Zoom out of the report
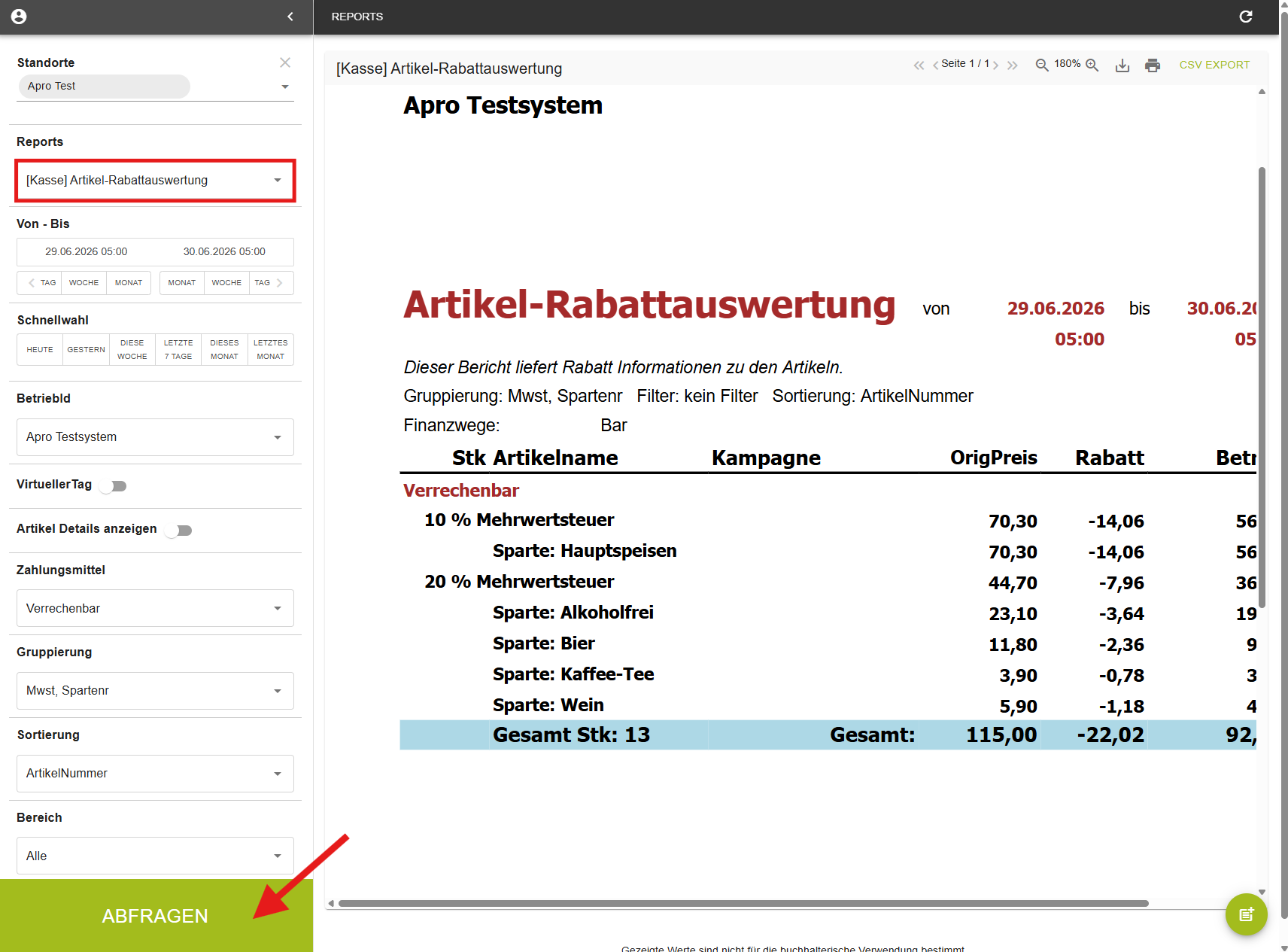The width and height of the screenshot is (1288, 952). click(x=1042, y=65)
